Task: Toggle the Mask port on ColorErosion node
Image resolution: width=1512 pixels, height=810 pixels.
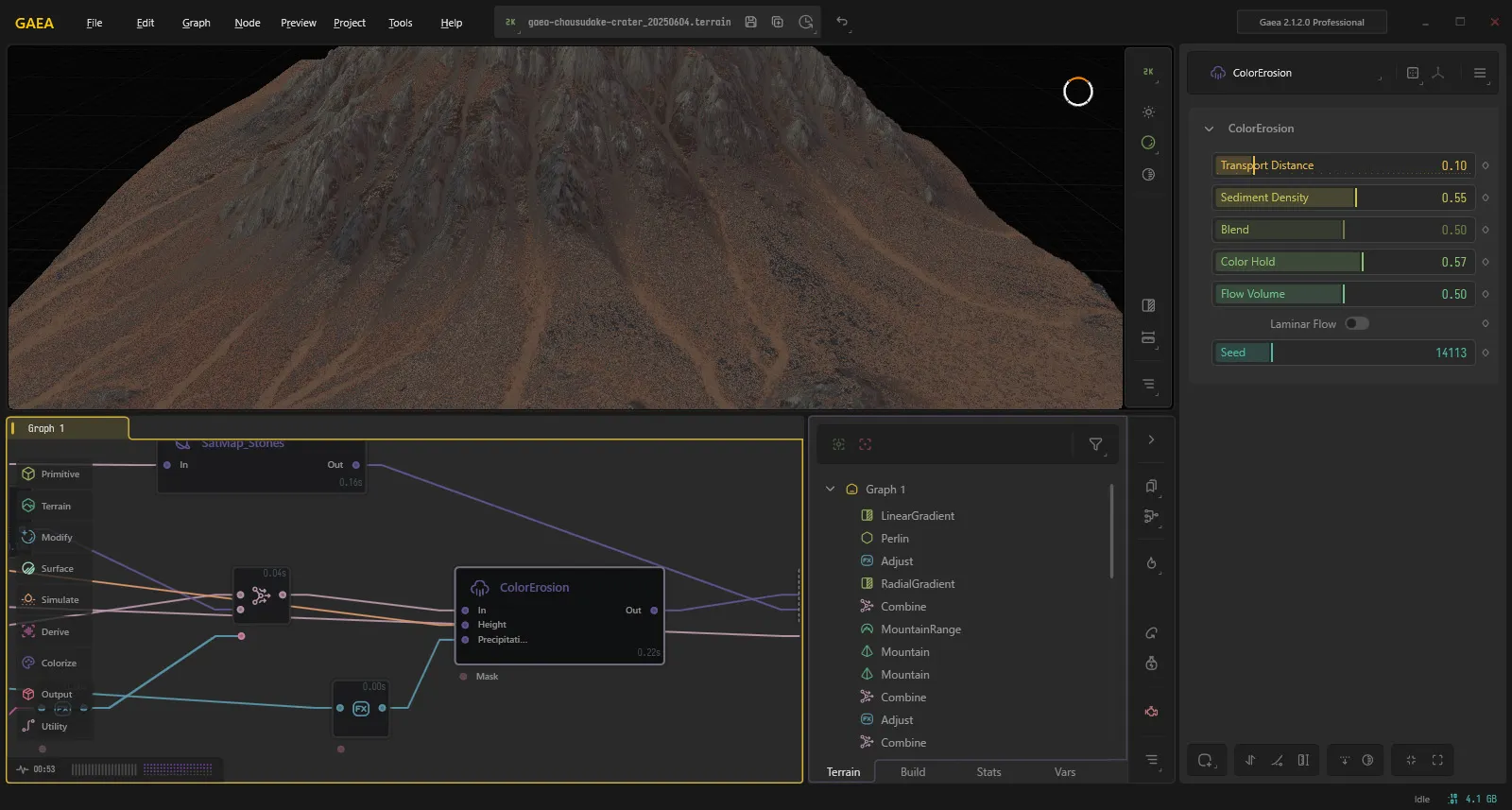Action: coord(463,676)
